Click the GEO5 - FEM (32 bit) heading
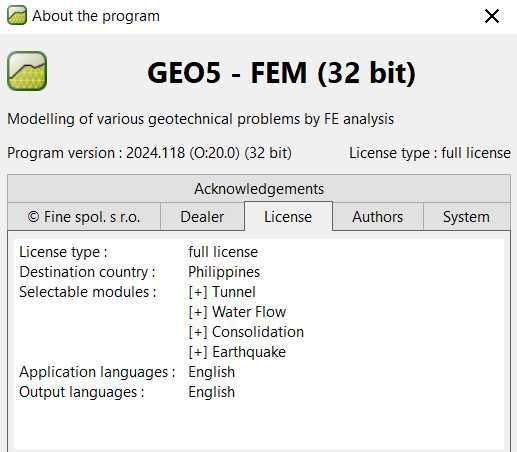 (x=282, y=73)
